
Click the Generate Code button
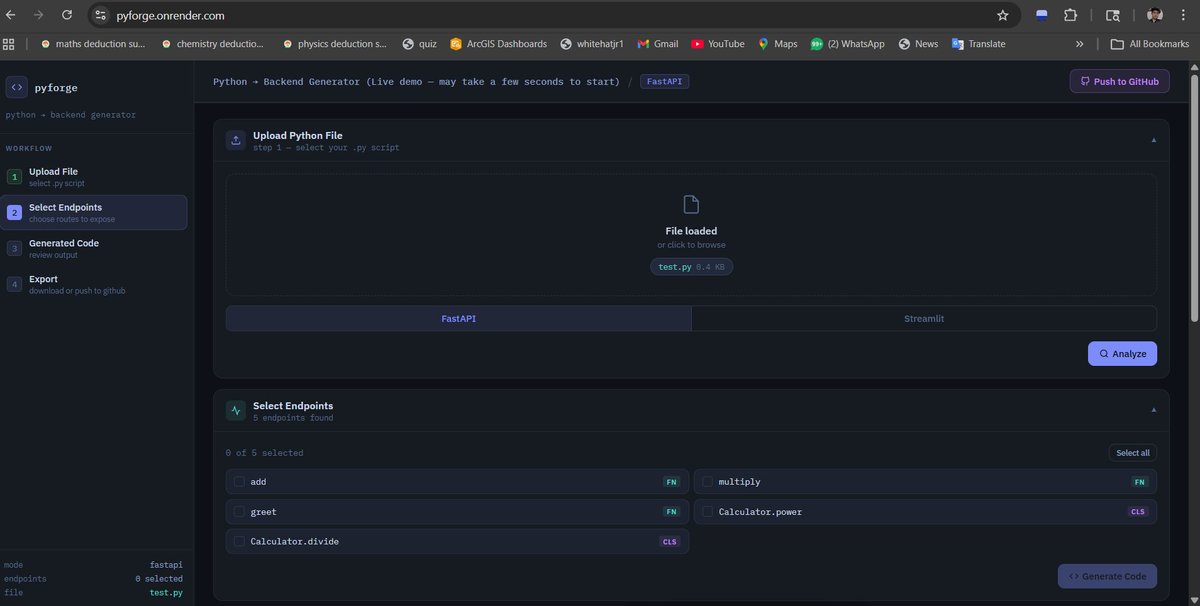[x=1107, y=576]
